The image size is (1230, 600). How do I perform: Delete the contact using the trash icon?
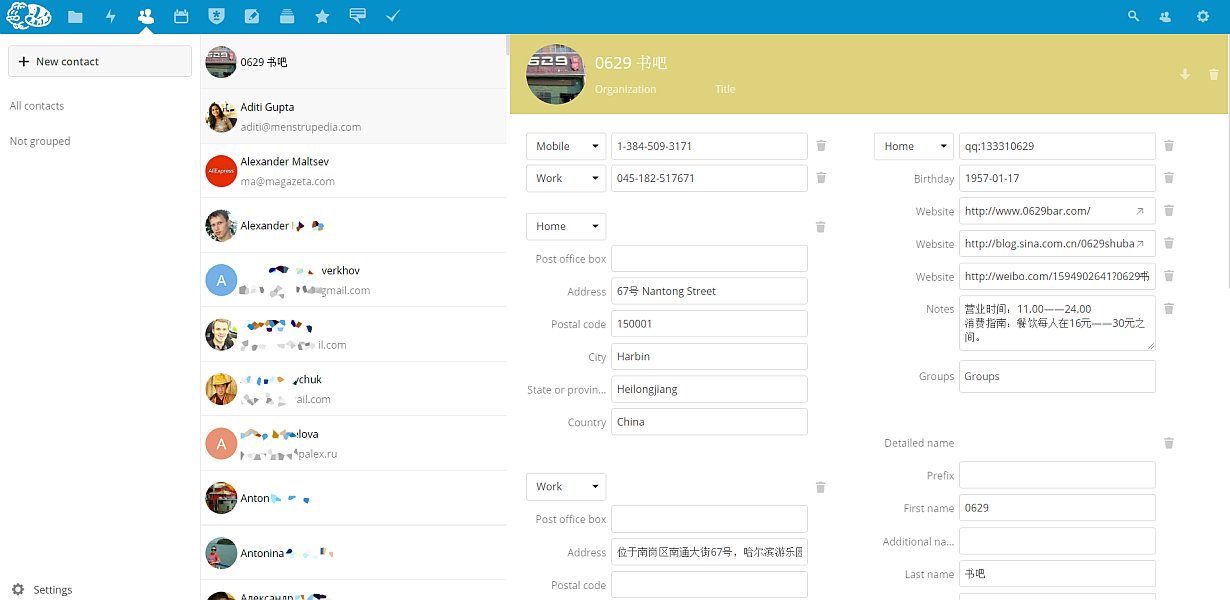click(x=1214, y=74)
